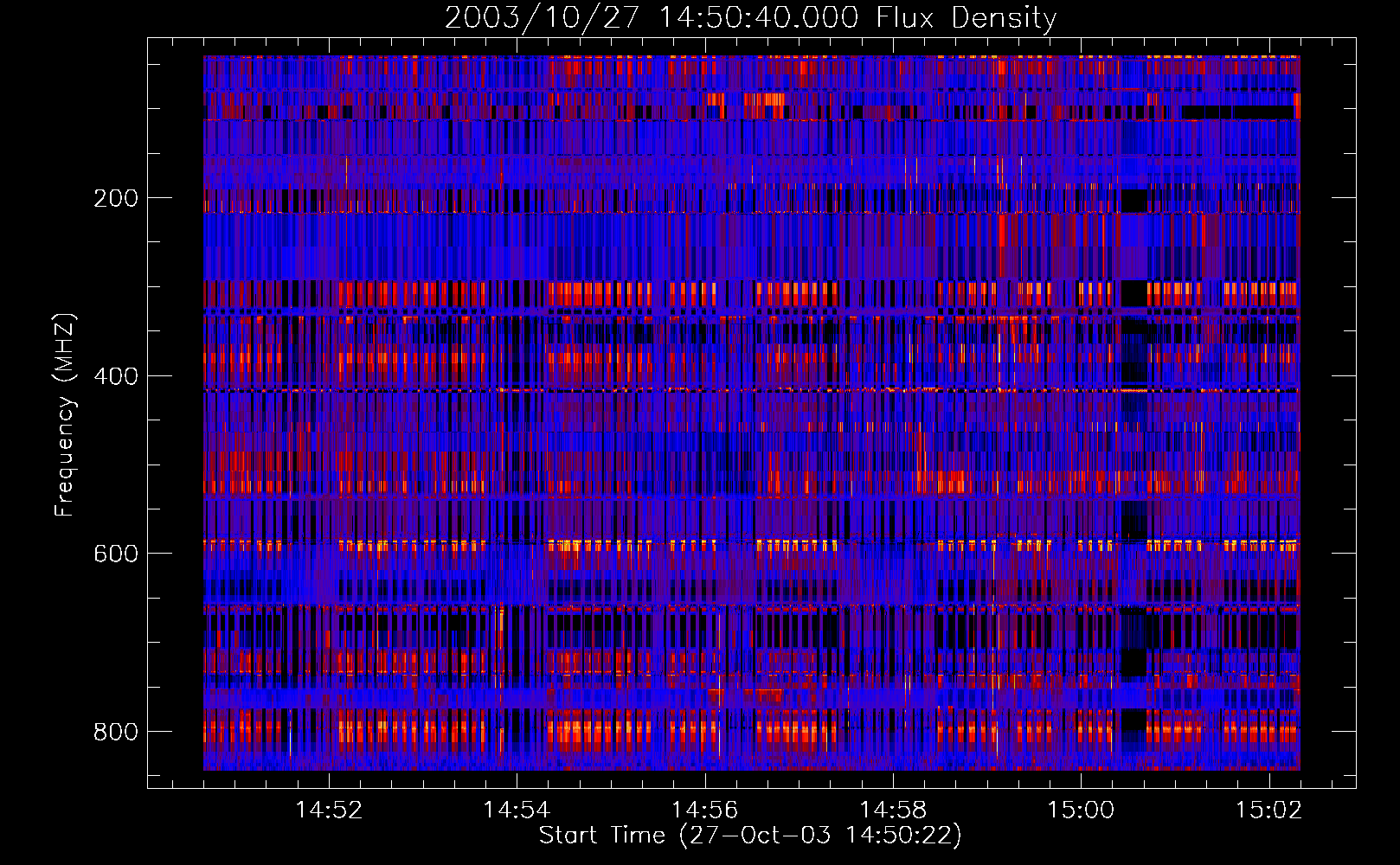Image resolution: width=1400 pixels, height=865 pixels.
Task: Select the 'Frequency (MHZ)' y-axis label
Action: (65, 414)
